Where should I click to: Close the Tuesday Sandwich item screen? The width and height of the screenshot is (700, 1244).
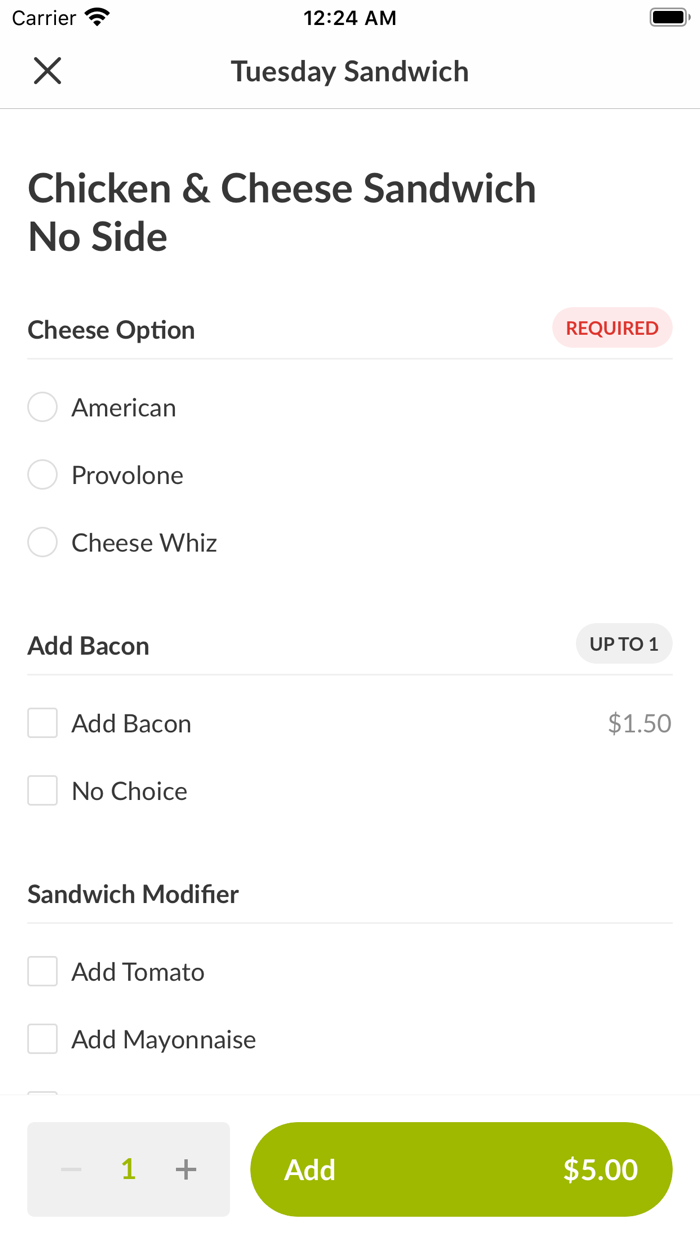click(x=47, y=71)
